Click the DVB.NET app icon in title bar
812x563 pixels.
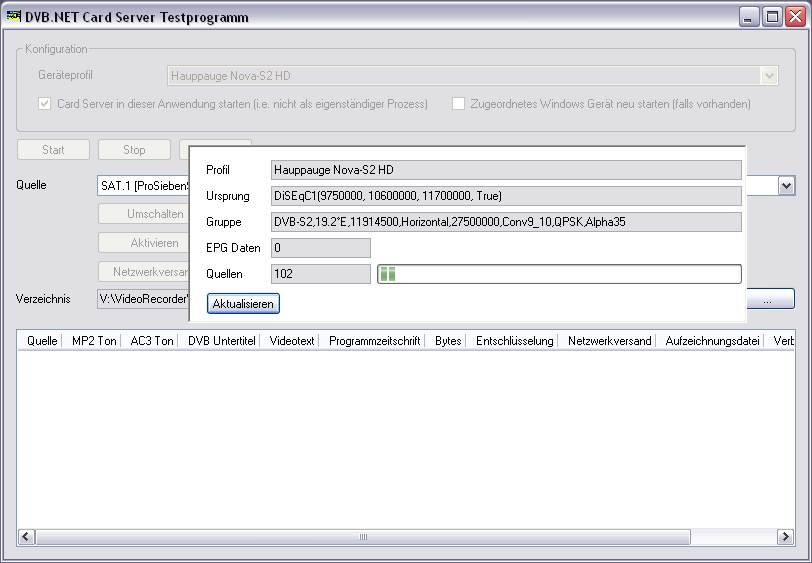click(x=14, y=17)
